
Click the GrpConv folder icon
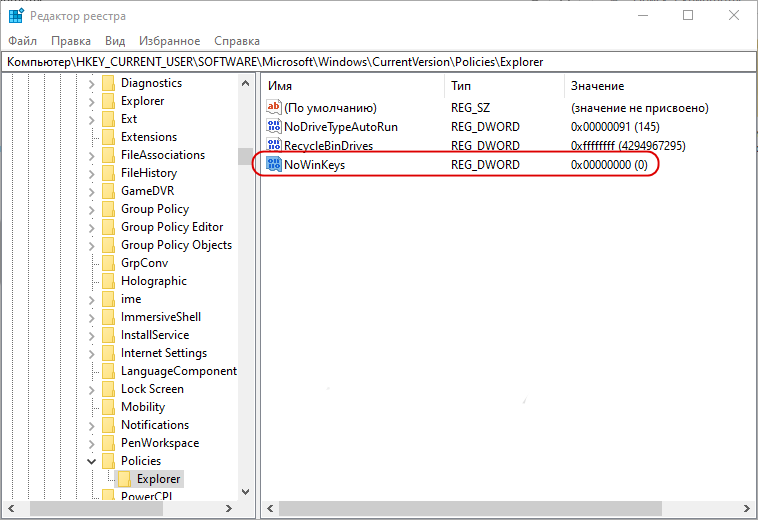(x=109, y=263)
